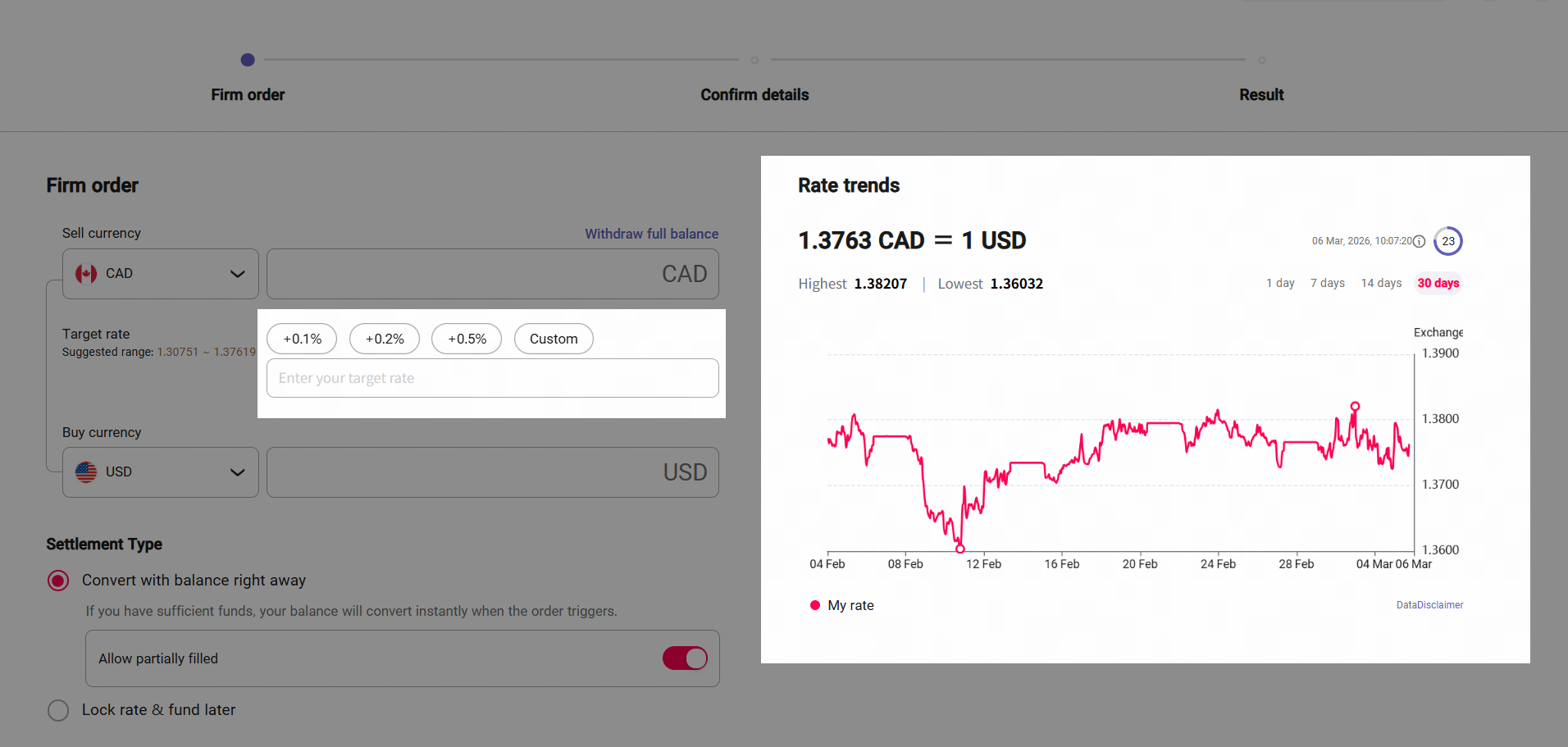This screenshot has height=747, width=1568.
Task: Click the Enter your target rate field
Action: coord(492,378)
